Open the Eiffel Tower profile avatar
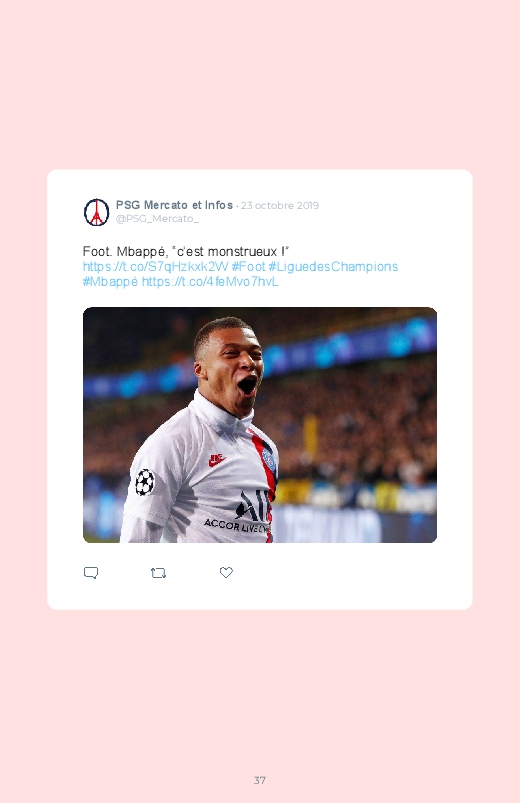The width and height of the screenshot is (520, 803). tap(96, 212)
